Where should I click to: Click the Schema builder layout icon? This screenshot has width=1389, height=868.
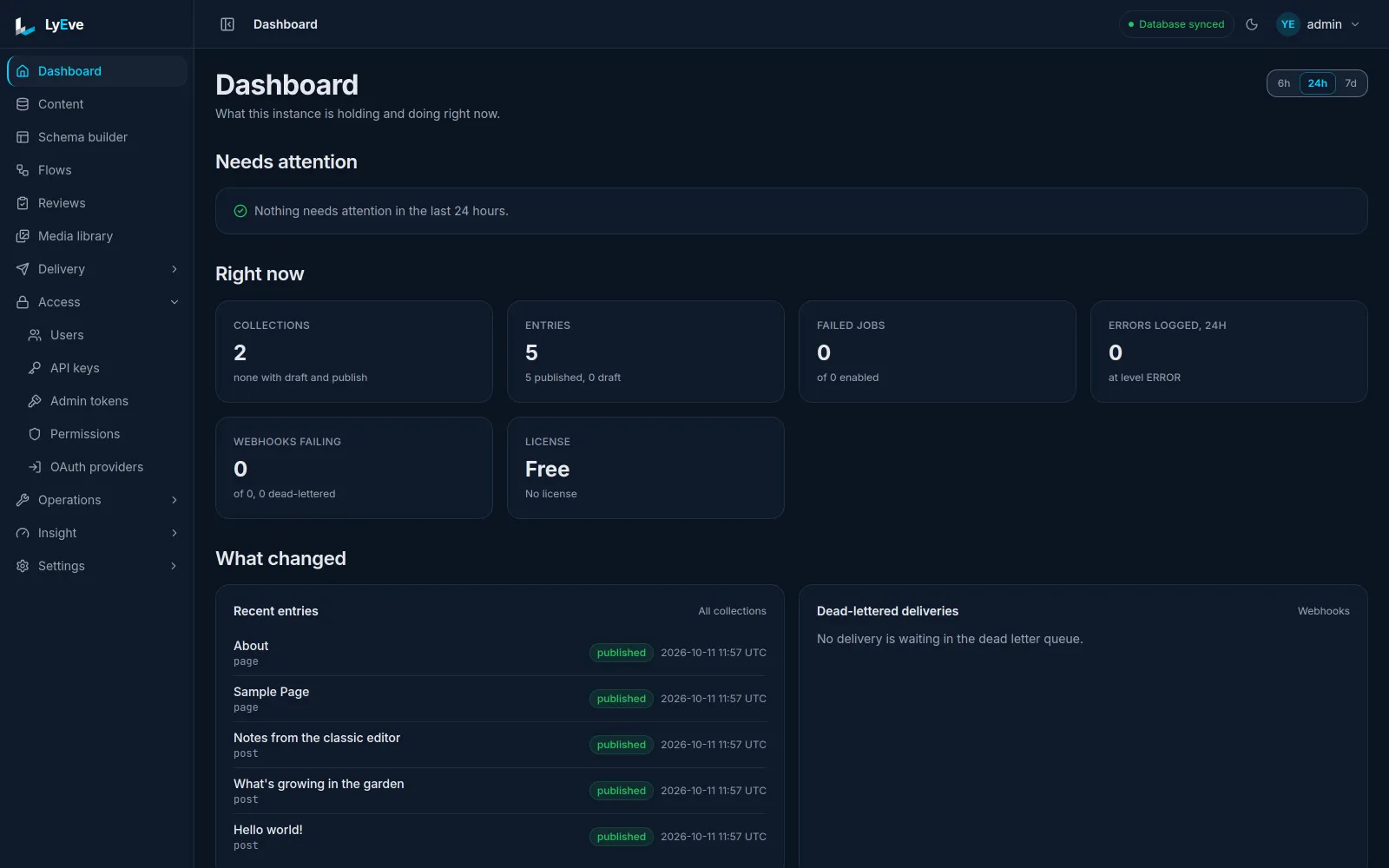[x=23, y=137]
